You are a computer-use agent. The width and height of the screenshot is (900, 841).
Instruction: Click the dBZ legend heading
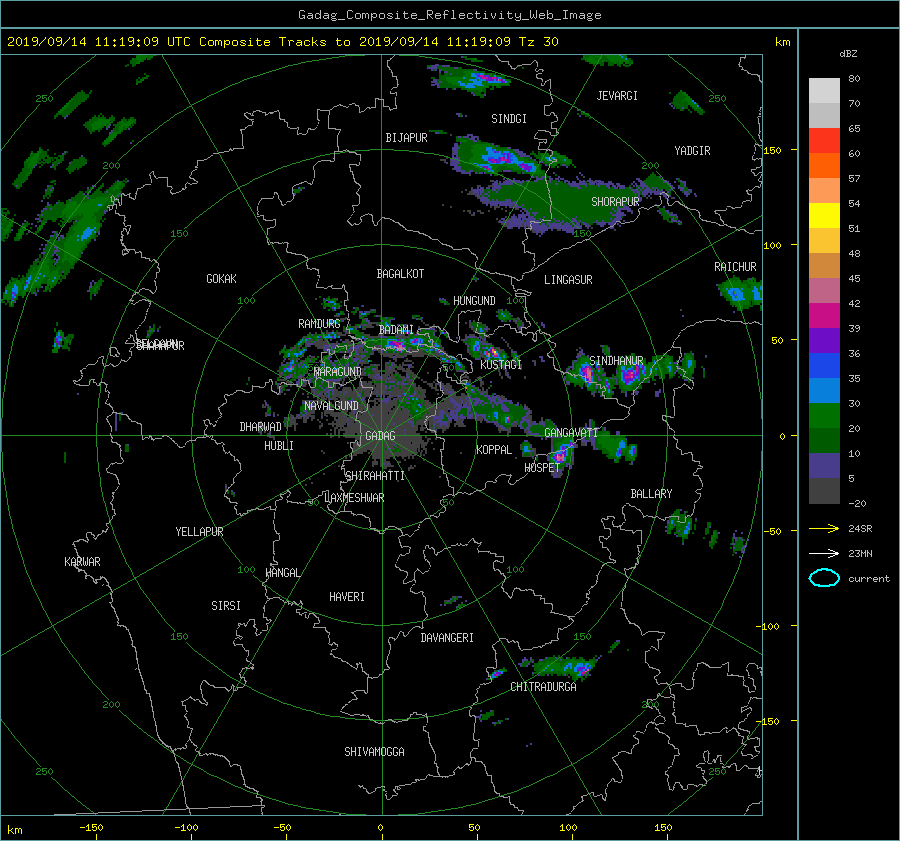click(x=848, y=53)
